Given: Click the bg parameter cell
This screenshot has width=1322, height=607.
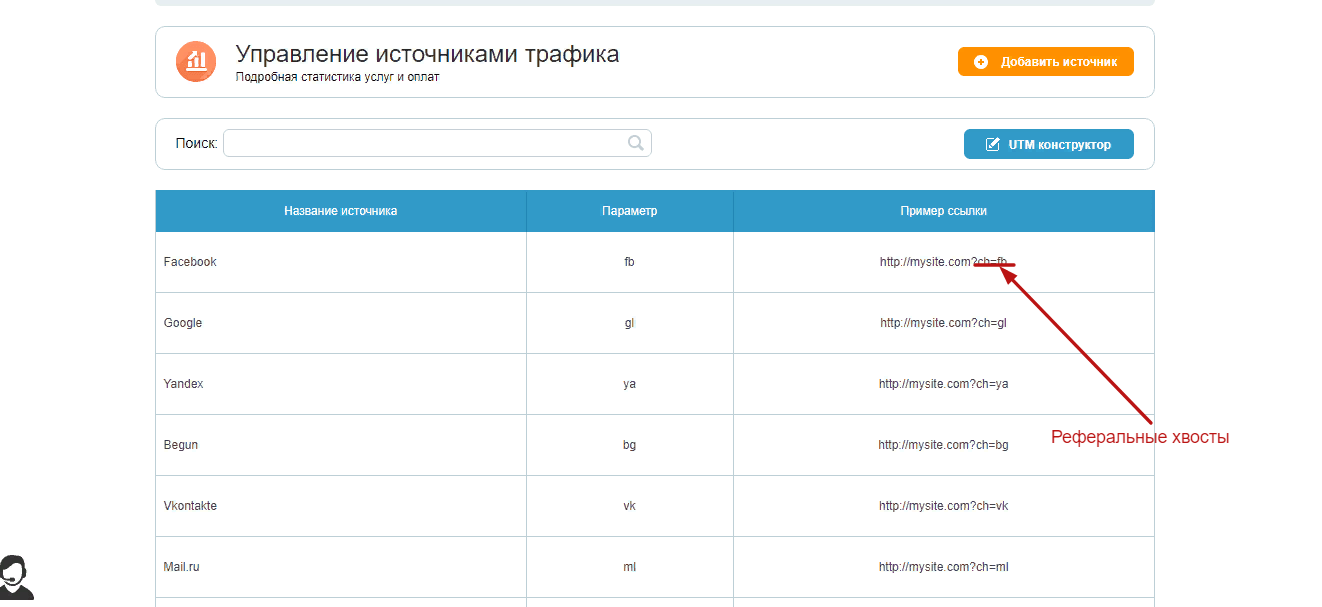Looking at the screenshot, I should [630, 445].
